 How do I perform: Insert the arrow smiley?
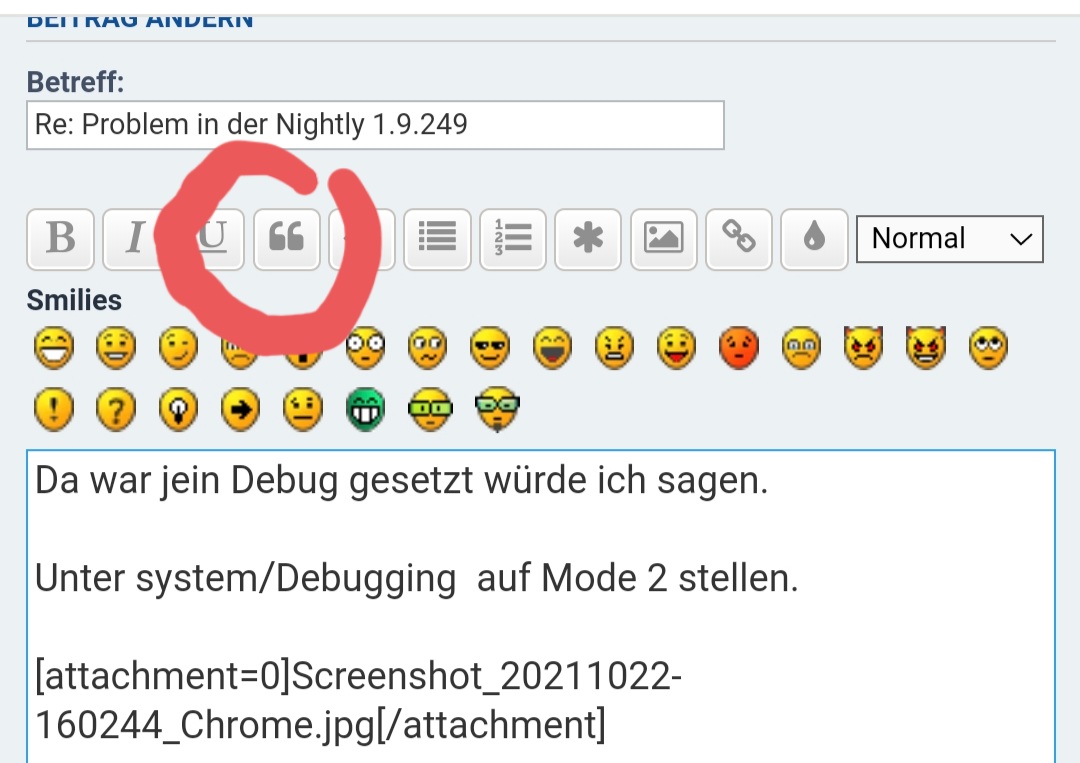[240, 410]
